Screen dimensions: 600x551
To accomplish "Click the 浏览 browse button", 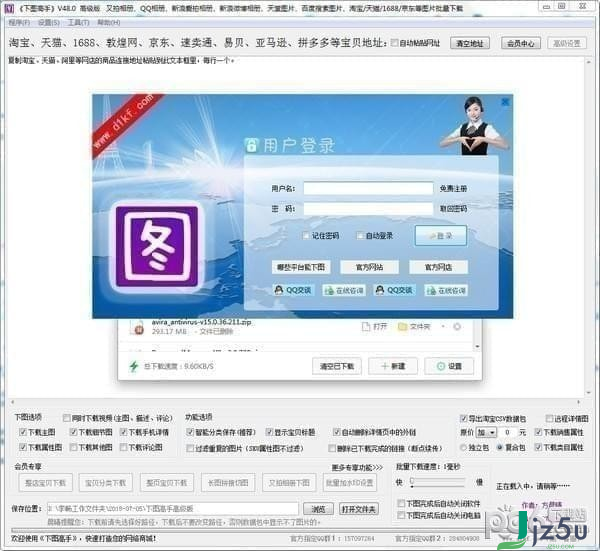I will (x=318, y=509).
